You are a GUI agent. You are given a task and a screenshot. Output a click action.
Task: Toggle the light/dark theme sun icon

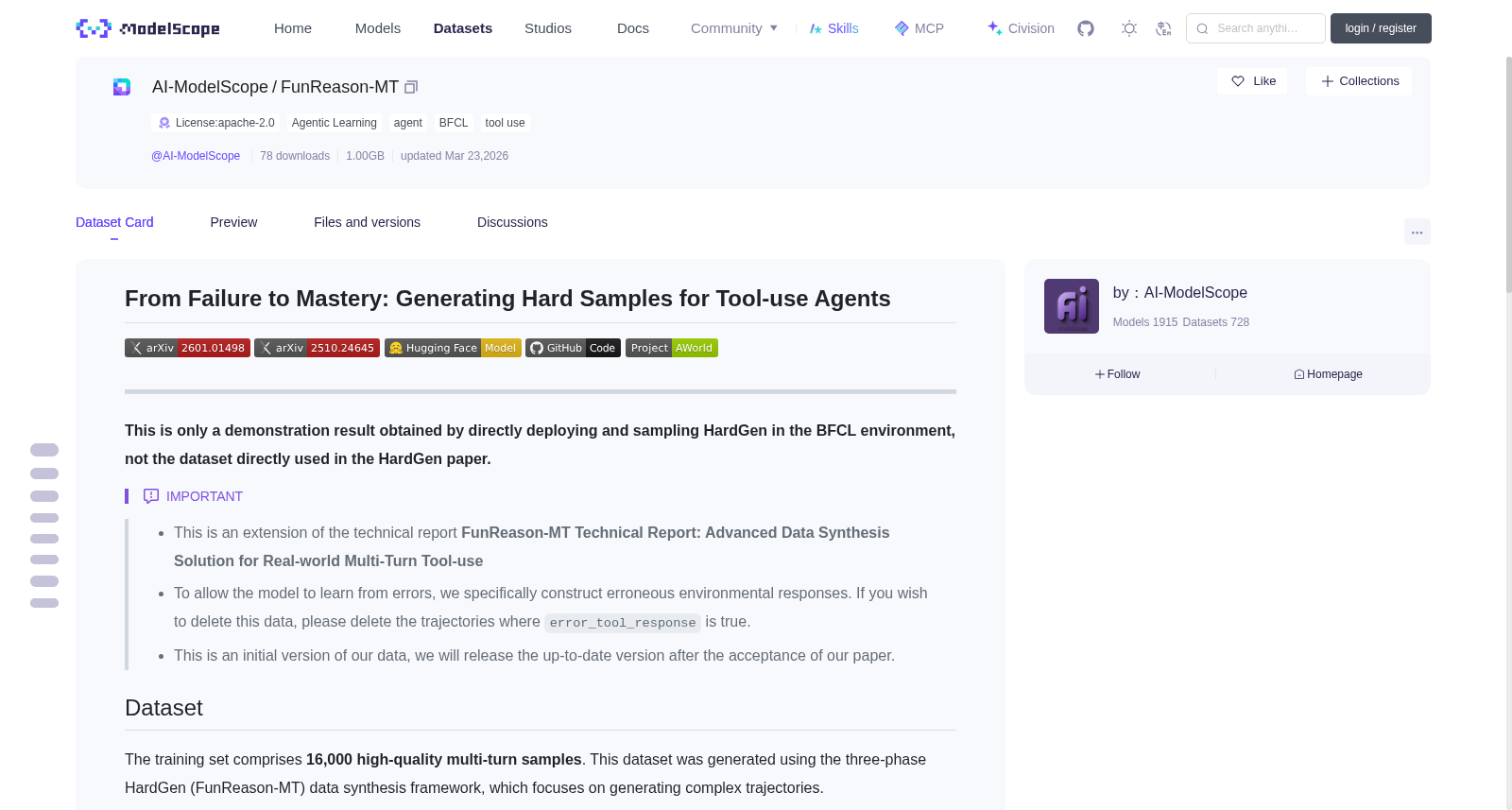pyautogui.click(x=1129, y=28)
